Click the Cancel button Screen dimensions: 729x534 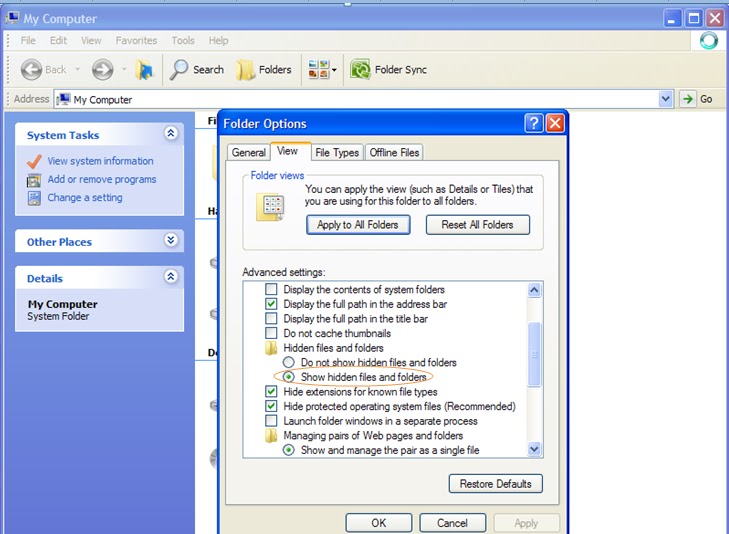click(452, 523)
